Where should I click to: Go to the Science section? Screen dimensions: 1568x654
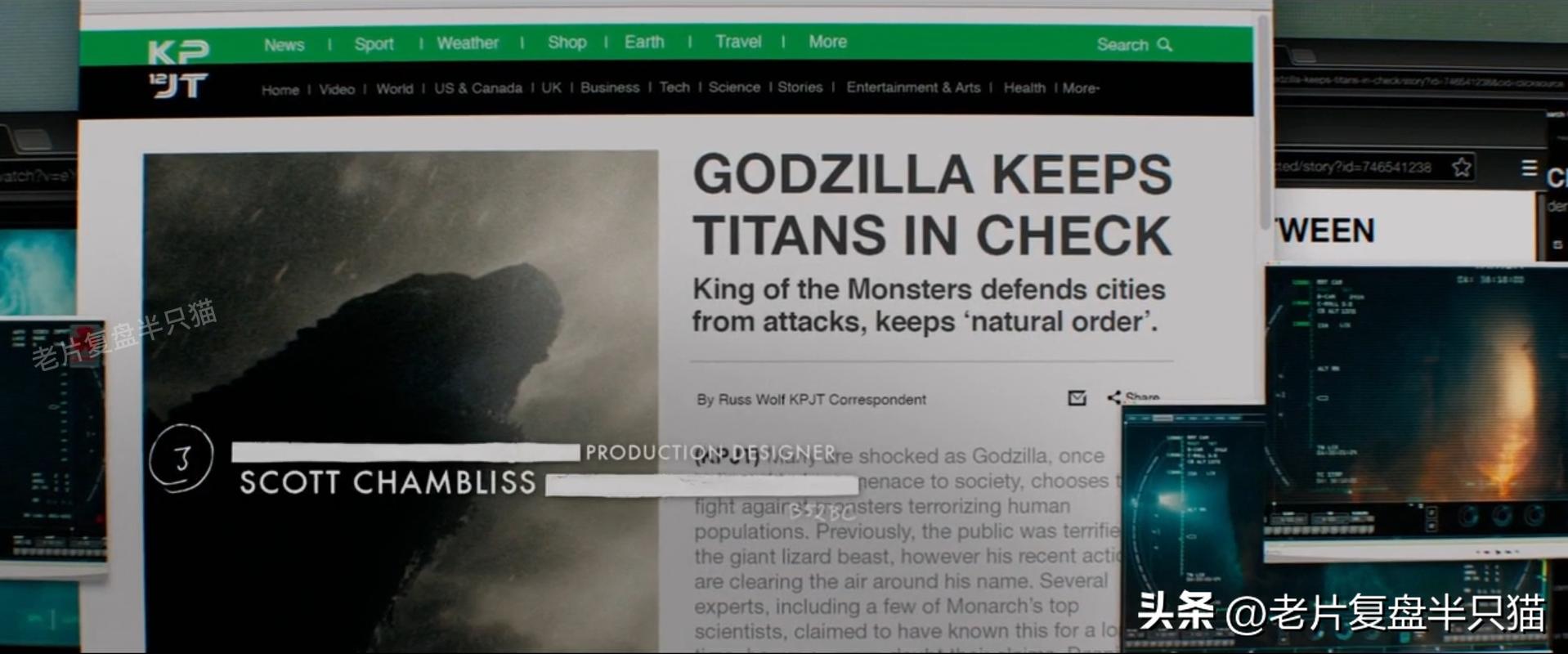[734, 87]
